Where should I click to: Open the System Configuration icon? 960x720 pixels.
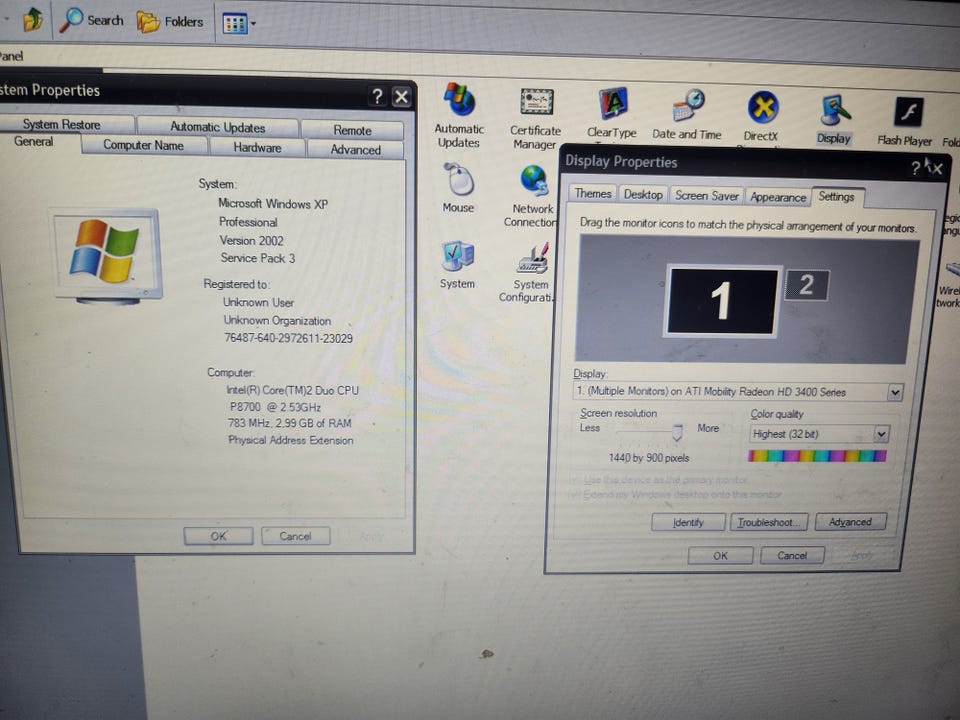528,273
